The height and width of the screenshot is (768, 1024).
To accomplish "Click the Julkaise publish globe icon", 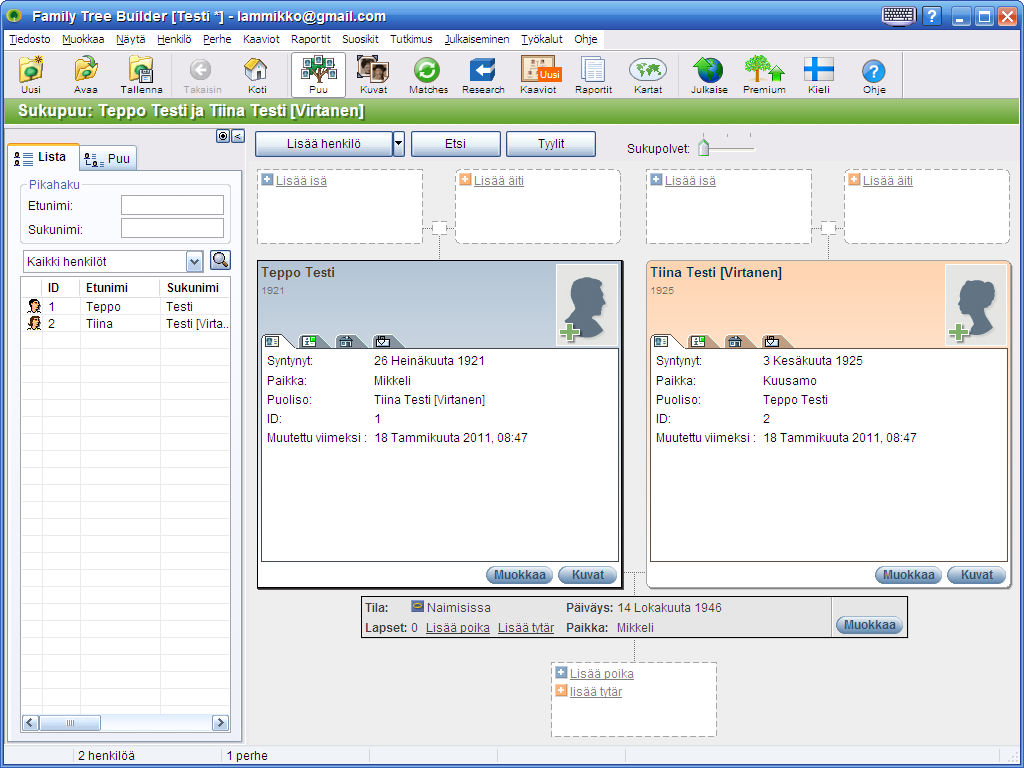I will pos(709,75).
